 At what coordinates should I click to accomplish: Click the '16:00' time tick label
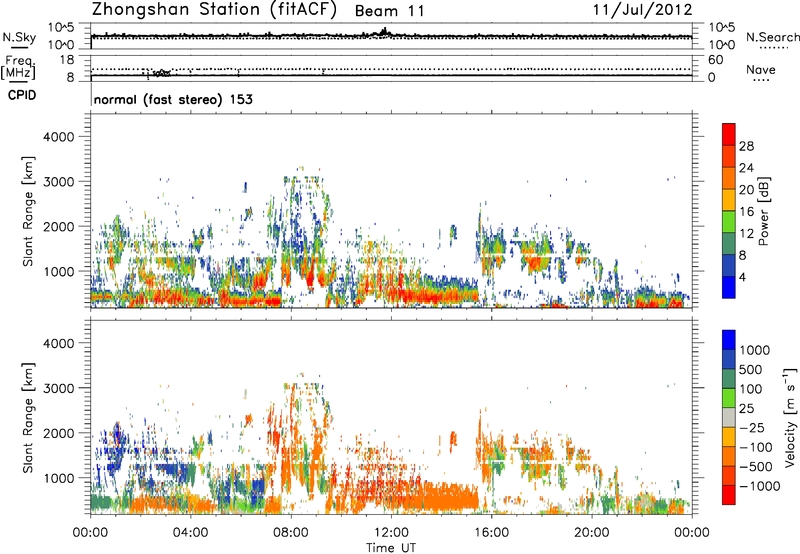[x=491, y=533]
